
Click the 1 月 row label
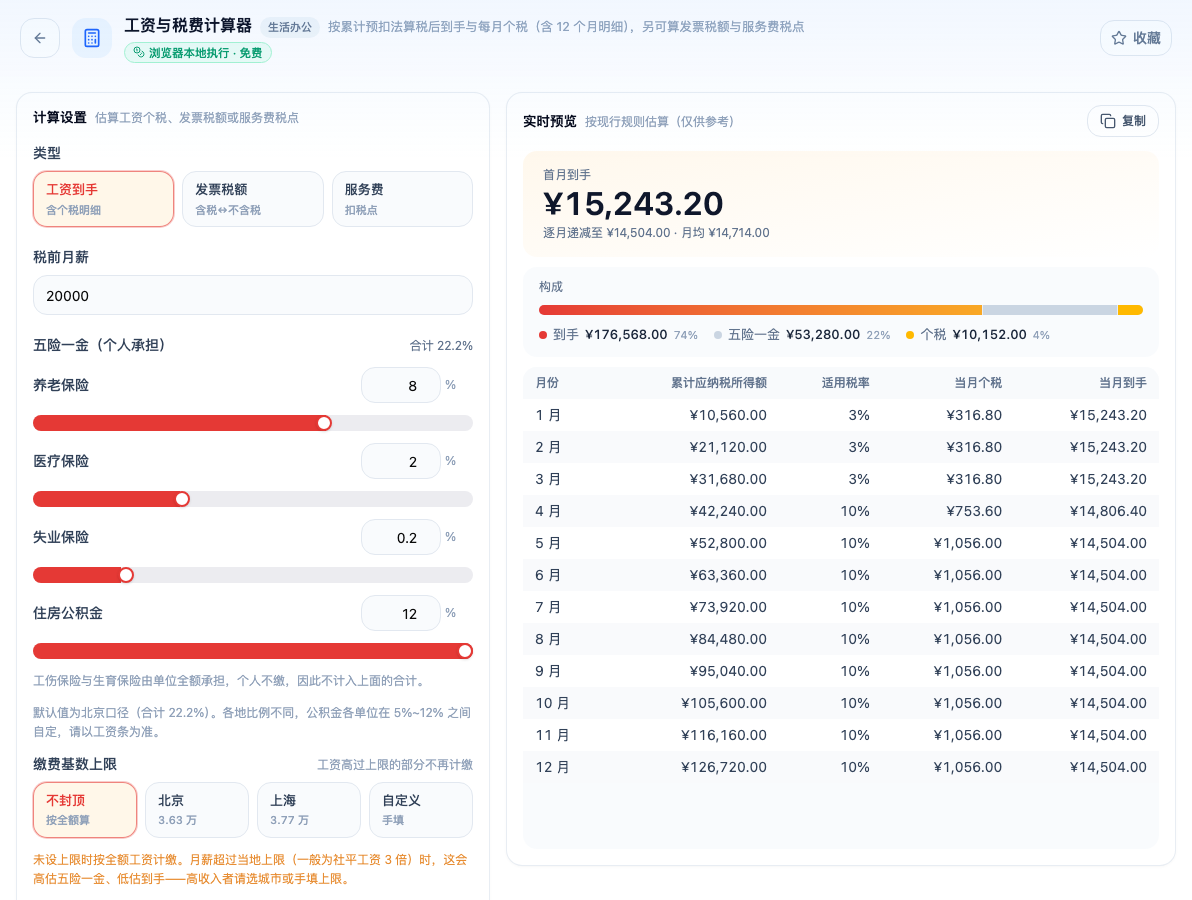pyautogui.click(x=548, y=415)
